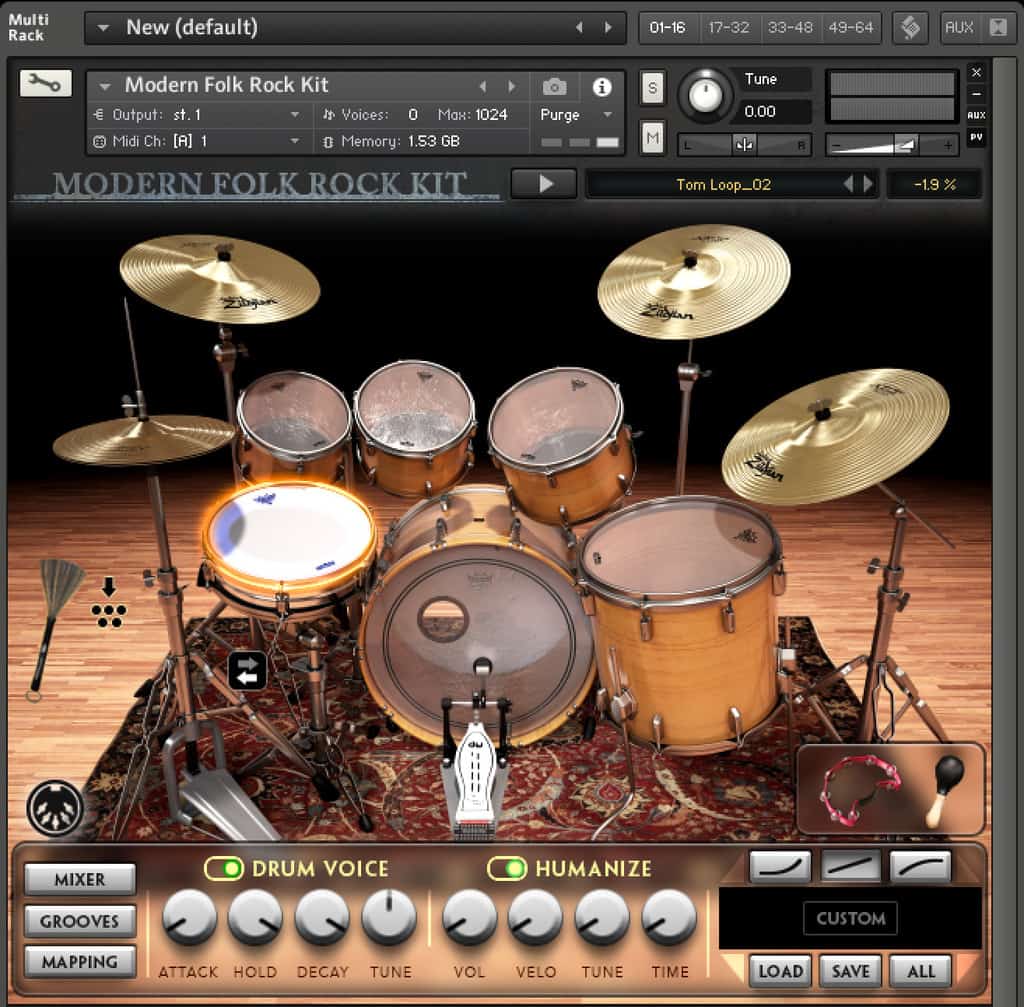Image resolution: width=1024 pixels, height=1007 pixels.
Task: Toggle the Drum Voice switch
Action: [x=224, y=868]
